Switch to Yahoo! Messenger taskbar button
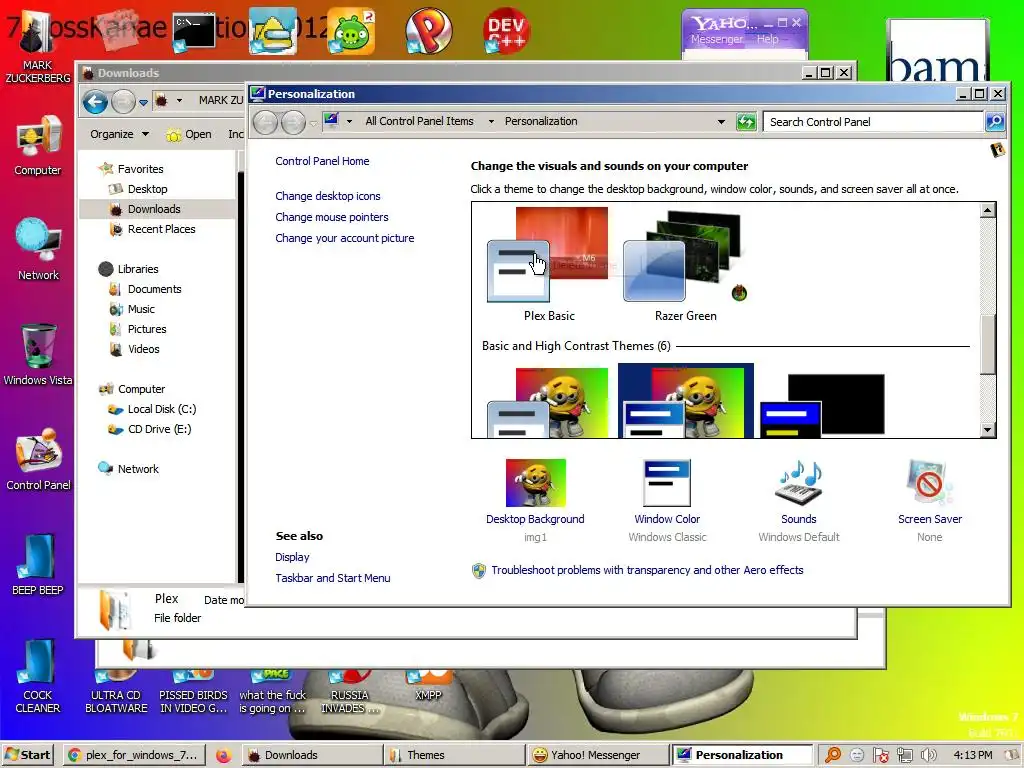This screenshot has width=1024, height=768. tap(598, 755)
